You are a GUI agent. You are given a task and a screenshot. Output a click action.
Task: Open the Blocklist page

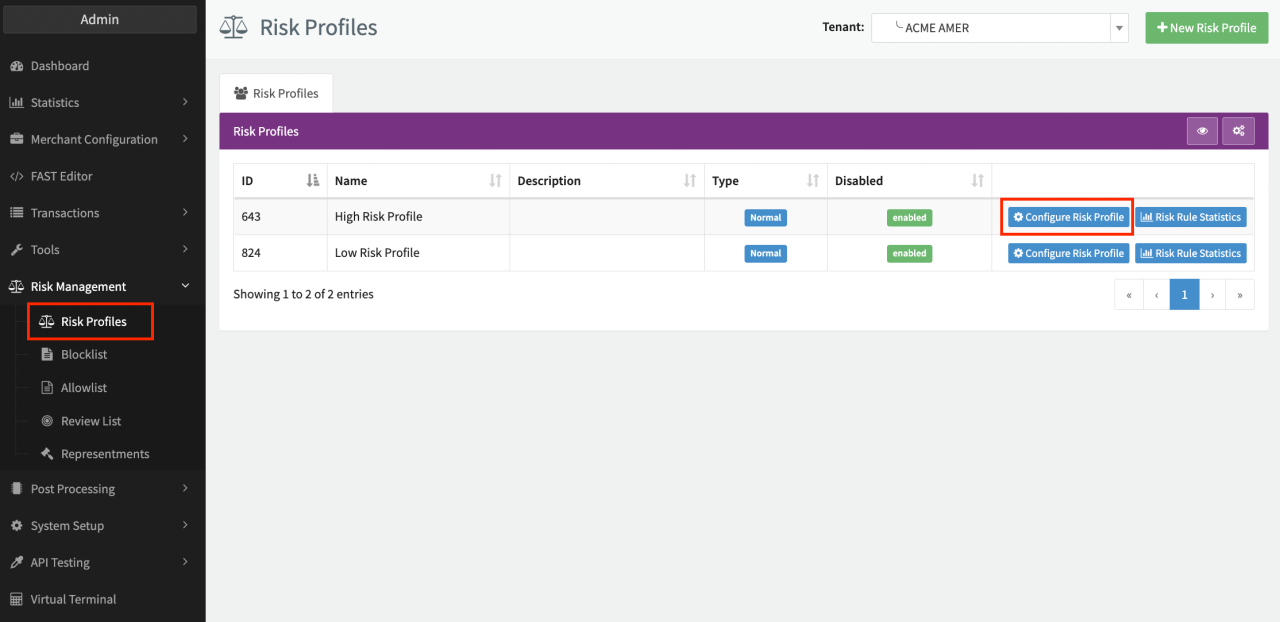point(83,355)
